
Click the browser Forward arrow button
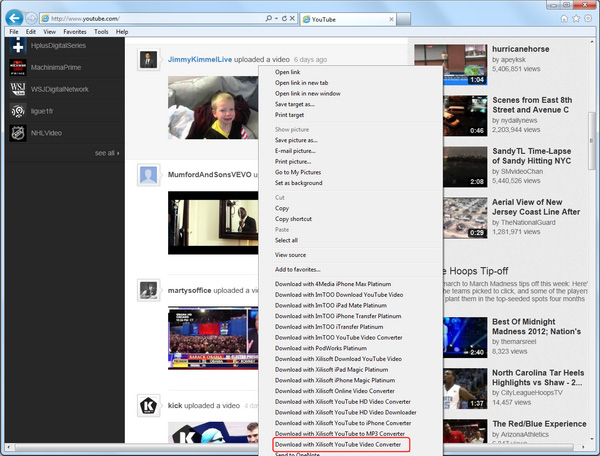31,18
